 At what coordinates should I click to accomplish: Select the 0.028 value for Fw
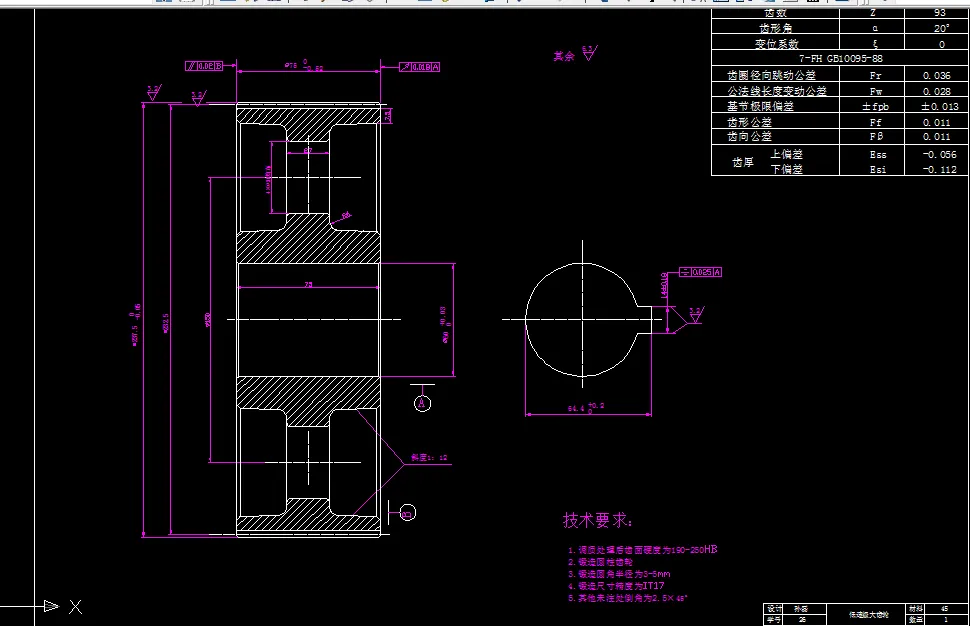click(937, 92)
